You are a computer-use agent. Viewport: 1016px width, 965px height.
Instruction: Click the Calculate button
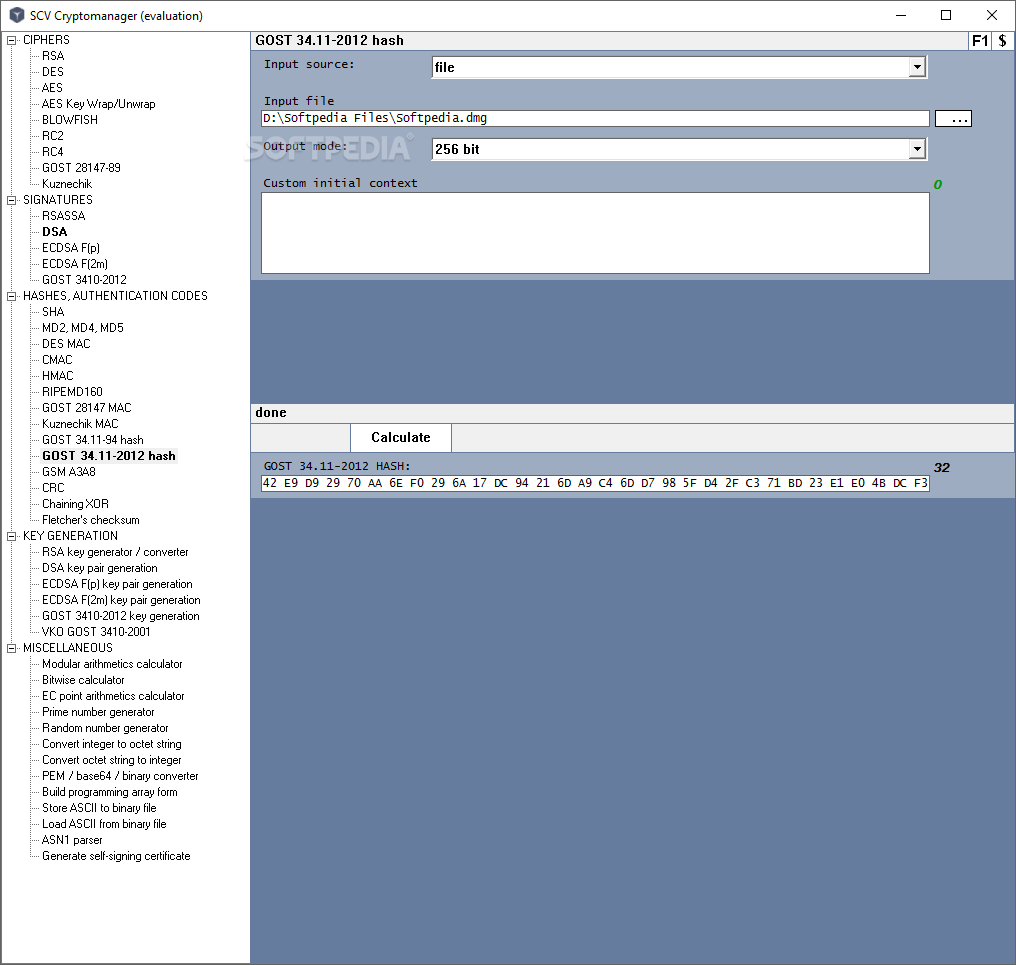pyautogui.click(x=400, y=437)
